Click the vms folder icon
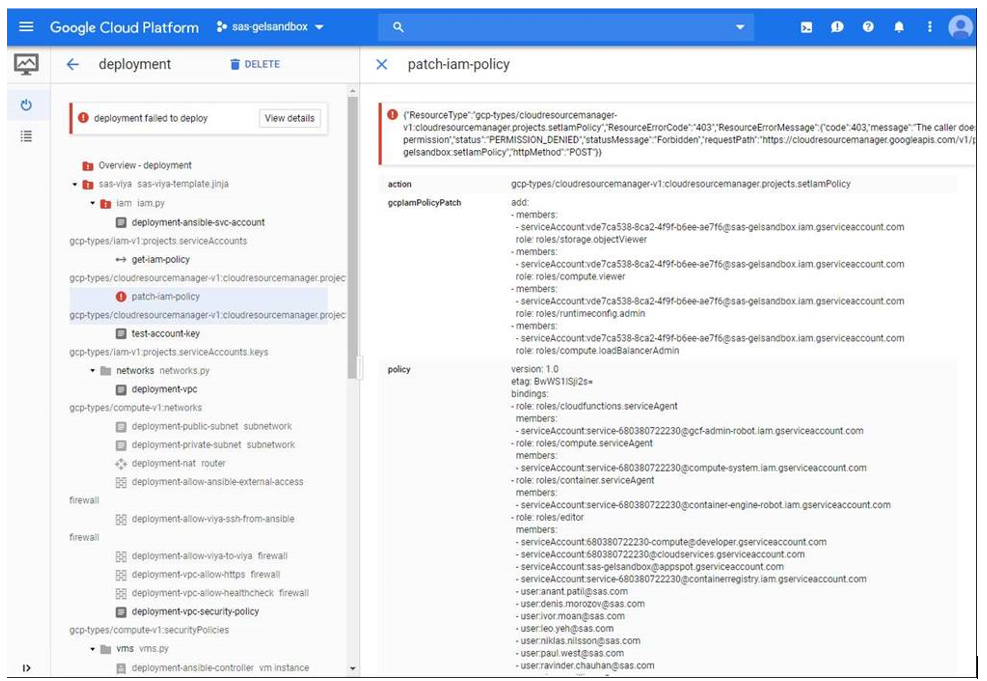The height and width of the screenshot is (681, 987). [106, 649]
